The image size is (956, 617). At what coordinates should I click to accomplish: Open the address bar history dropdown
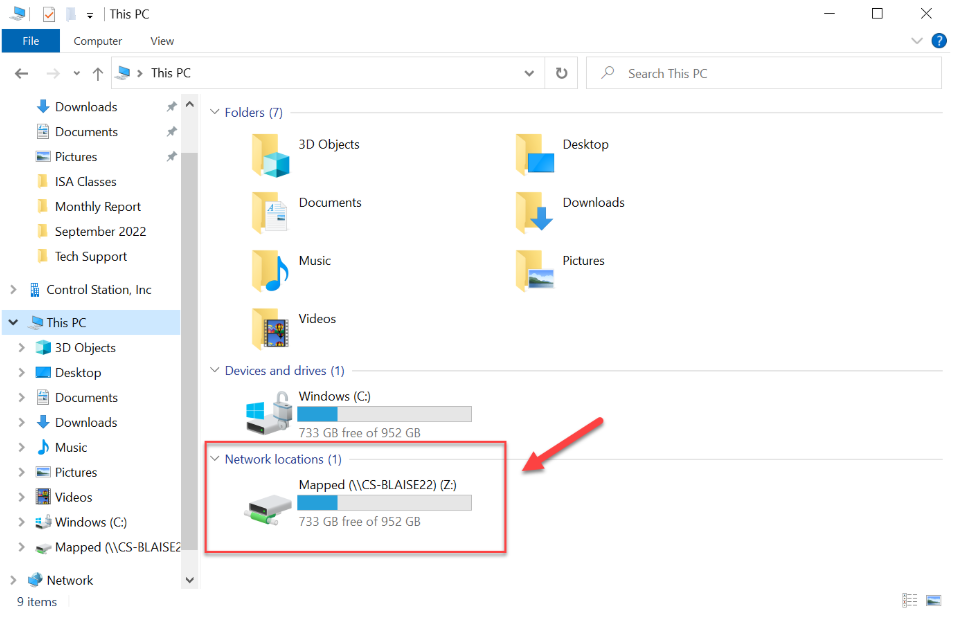(x=529, y=73)
